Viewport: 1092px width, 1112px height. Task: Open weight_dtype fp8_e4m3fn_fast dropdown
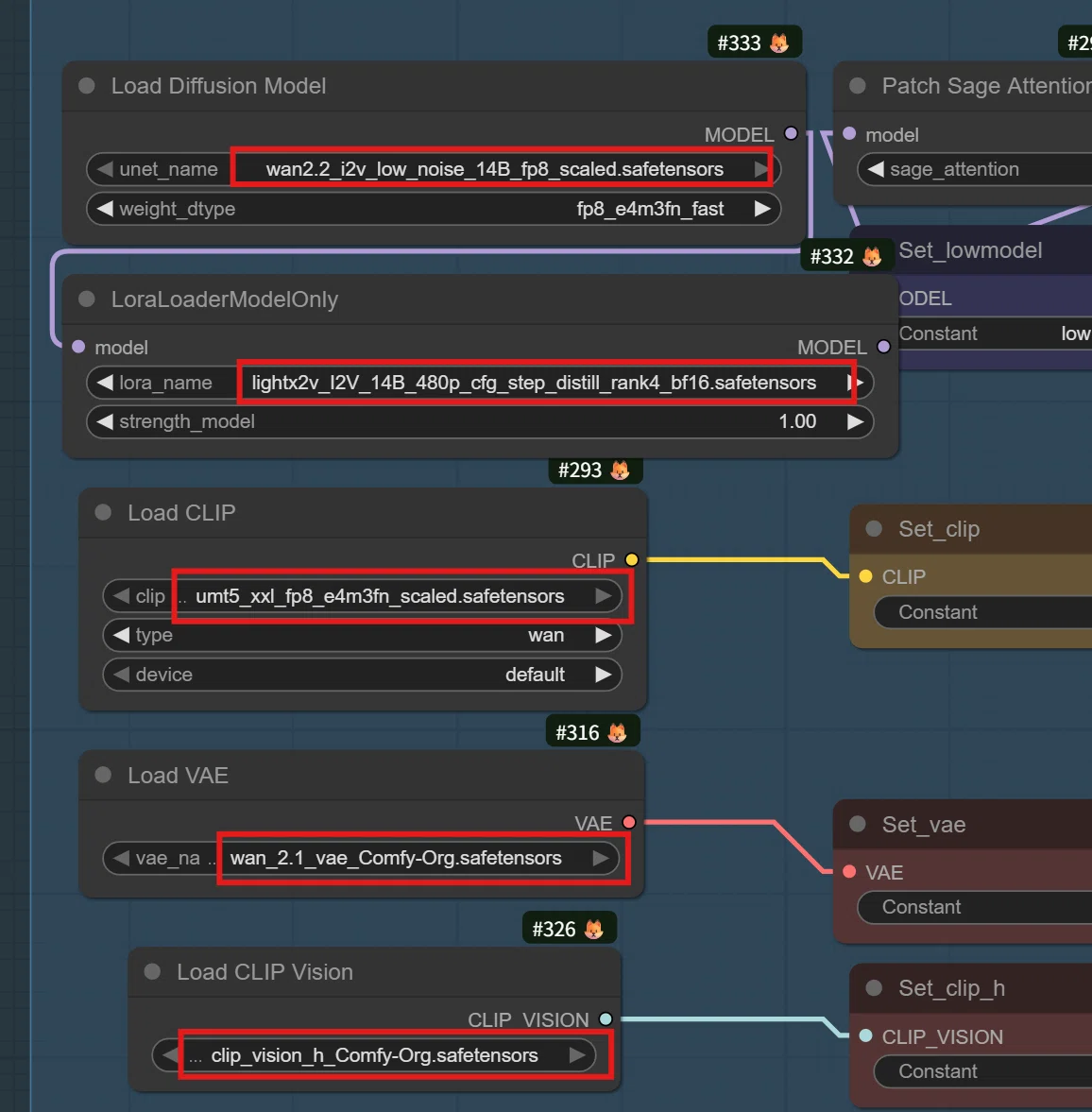[433, 209]
